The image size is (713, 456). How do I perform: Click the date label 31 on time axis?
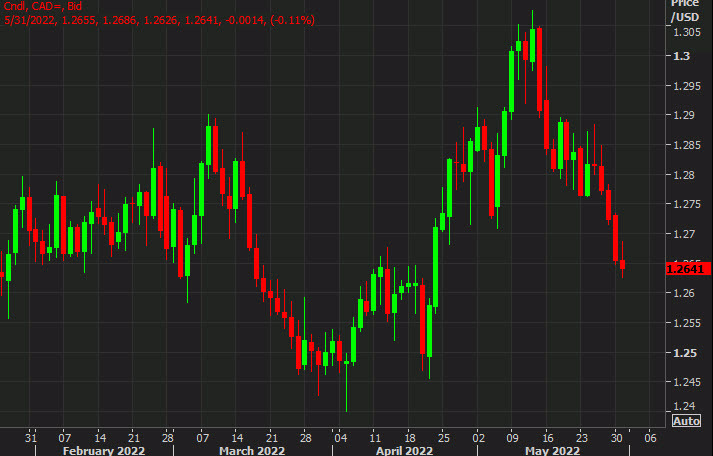[30, 438]
